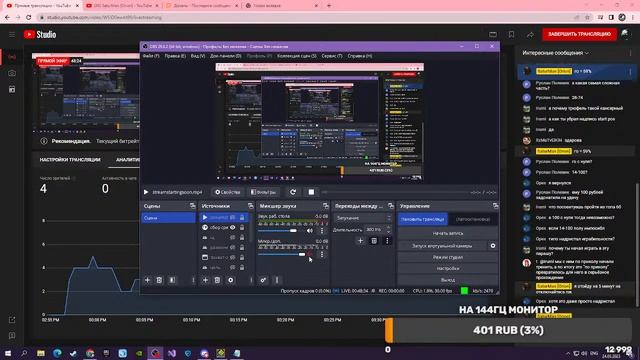Reload the browser page

(29, 17)
